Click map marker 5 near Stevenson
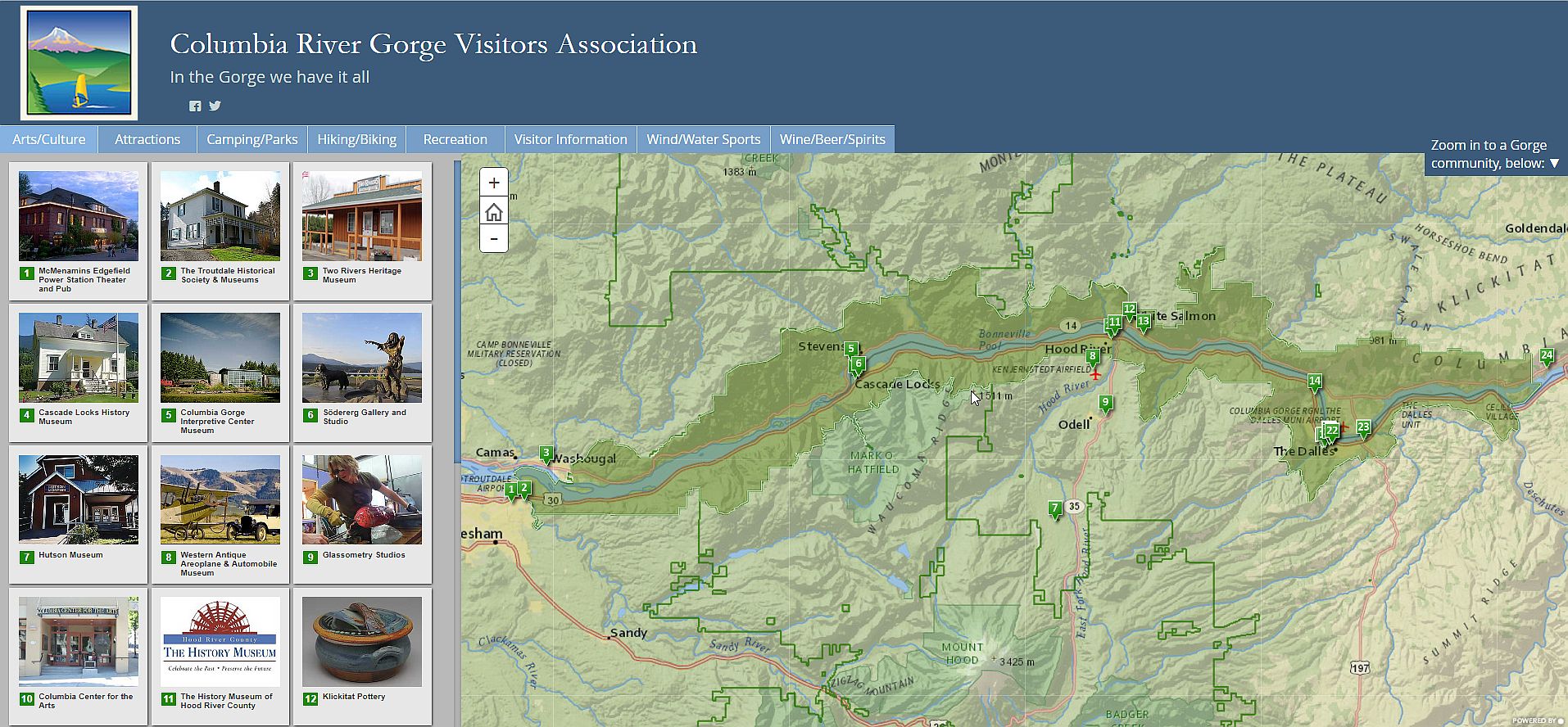The image size is (1568, 727). (851, 350)
